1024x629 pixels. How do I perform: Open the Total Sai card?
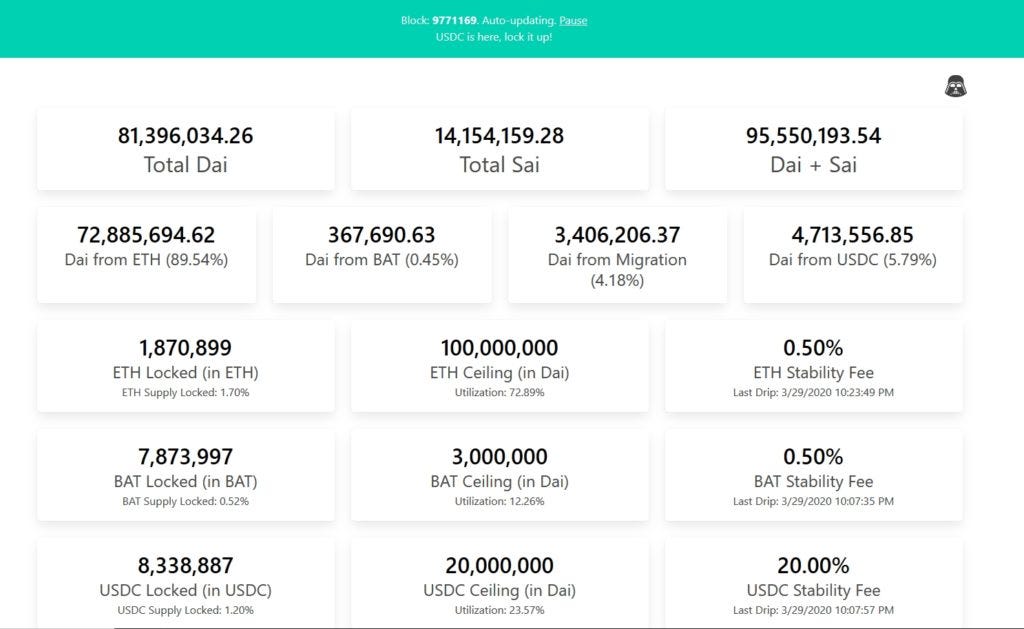(x=499, y=149)
